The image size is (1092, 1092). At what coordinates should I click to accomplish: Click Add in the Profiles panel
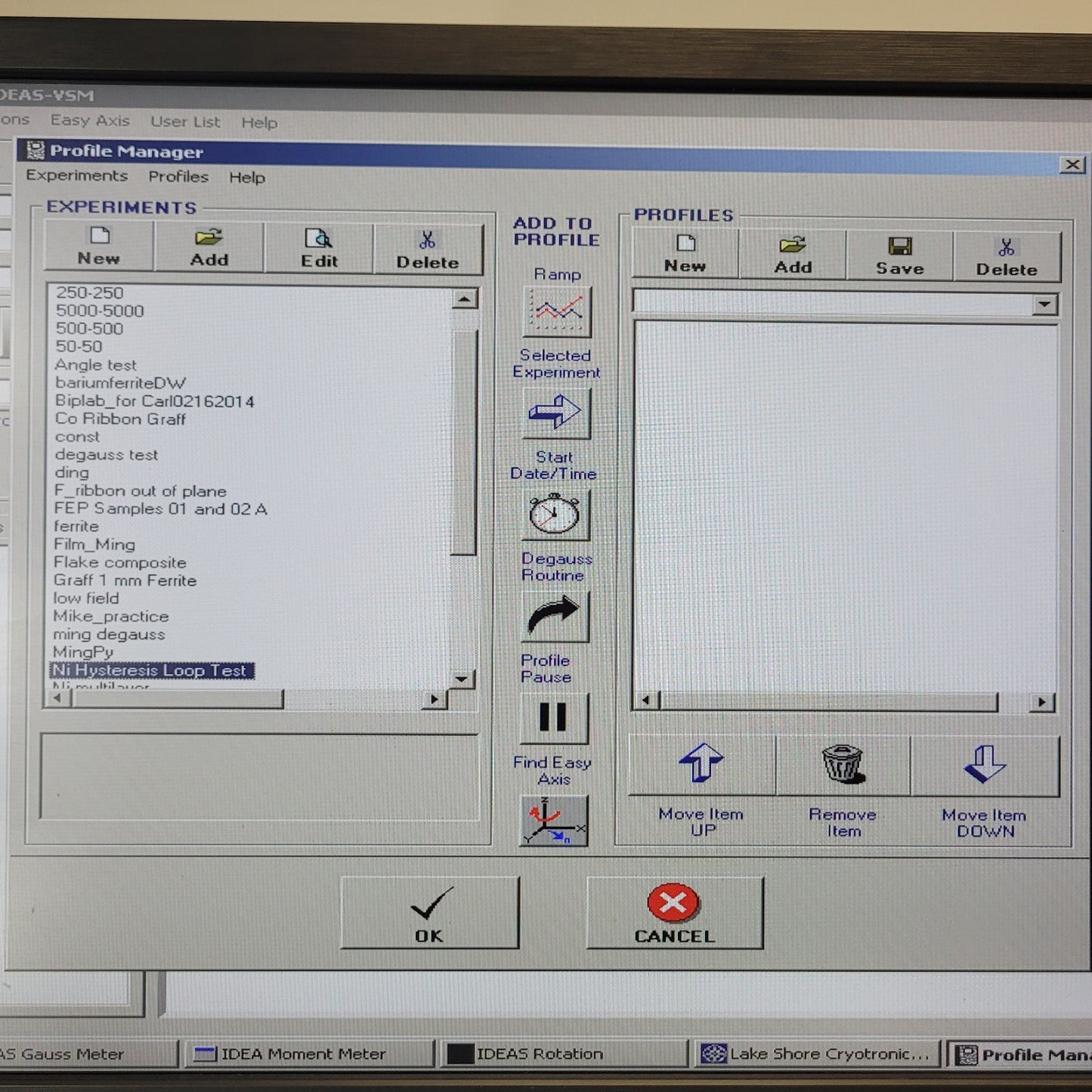click(793, 255)
